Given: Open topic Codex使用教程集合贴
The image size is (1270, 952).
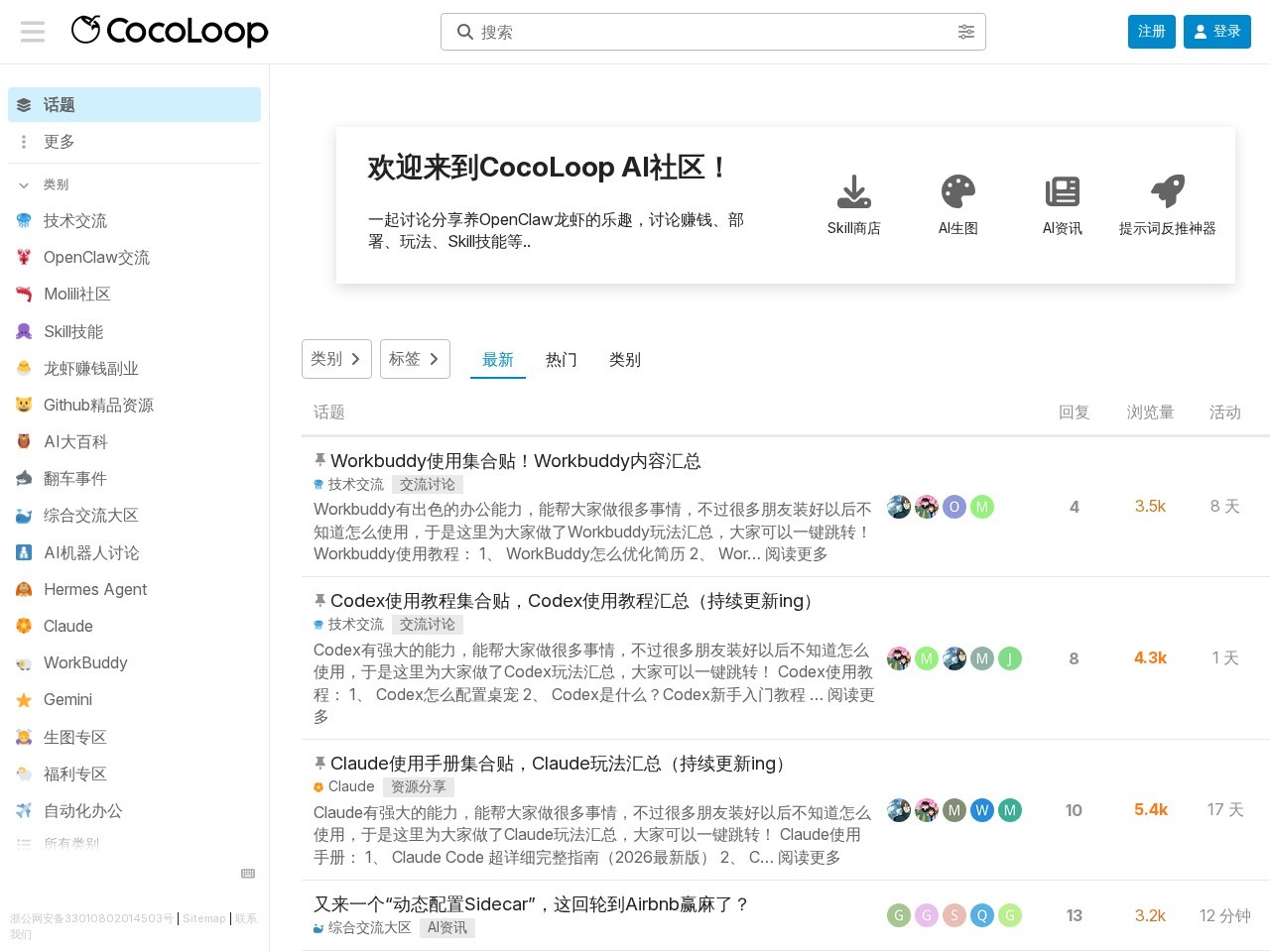Looking at the screenshot, I should click(575, 601).
